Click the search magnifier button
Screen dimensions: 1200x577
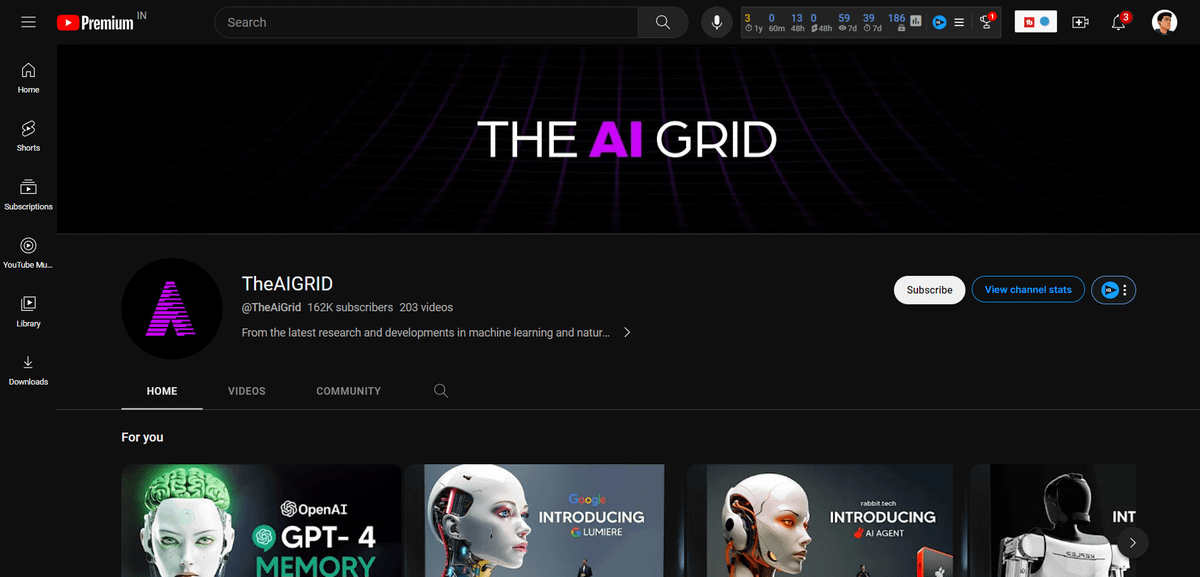(x=662, y=22)
